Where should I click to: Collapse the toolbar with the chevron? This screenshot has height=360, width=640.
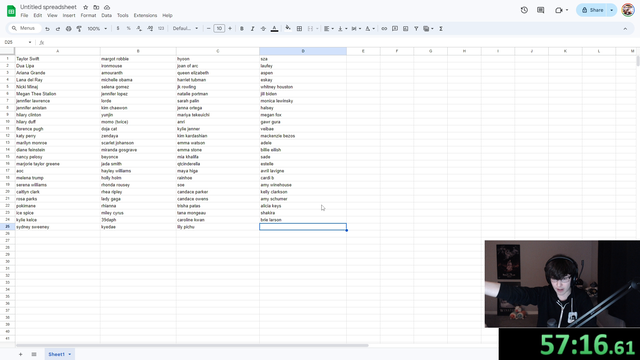pyautogui.click(x=625, y=29)
